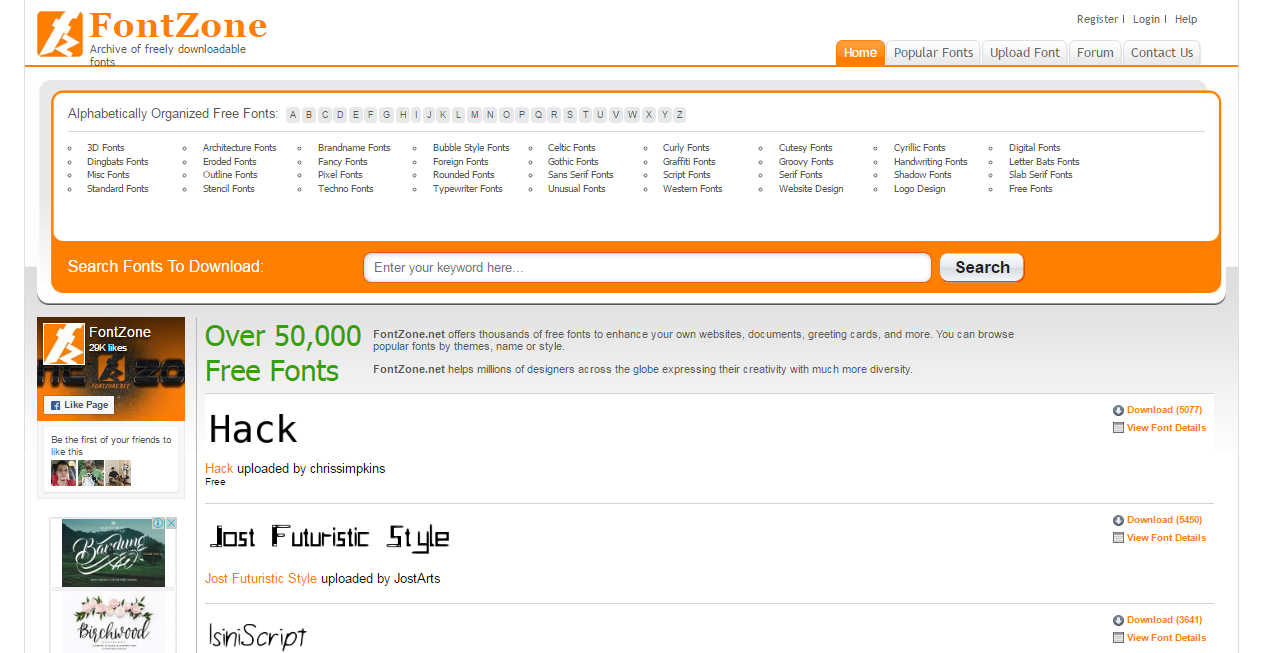
Task: Click the FontZone logo icon in the header
Action: pyautogui.click(x=60, y=34)
